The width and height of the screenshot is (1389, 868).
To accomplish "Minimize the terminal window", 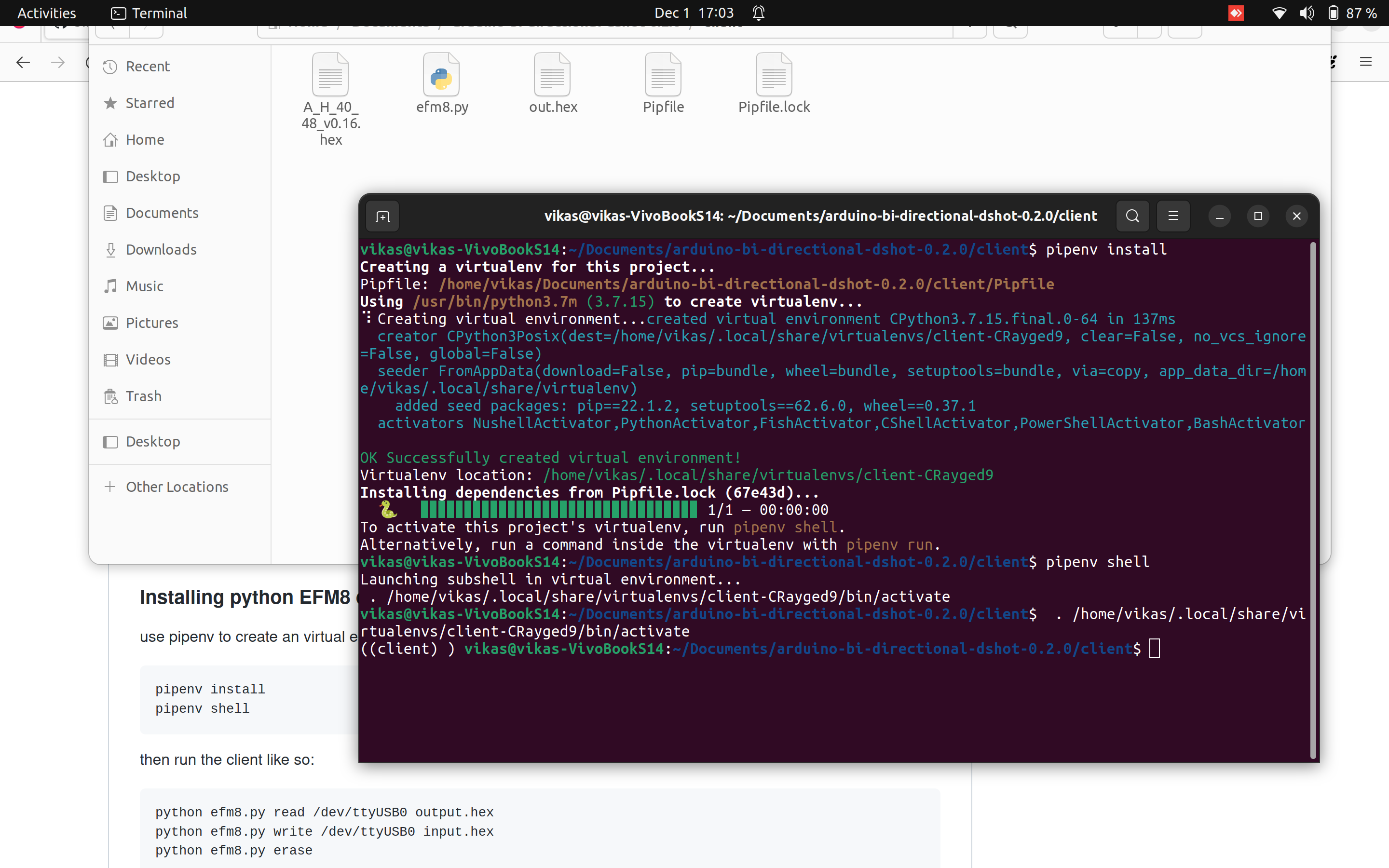I will [1220, 217].
